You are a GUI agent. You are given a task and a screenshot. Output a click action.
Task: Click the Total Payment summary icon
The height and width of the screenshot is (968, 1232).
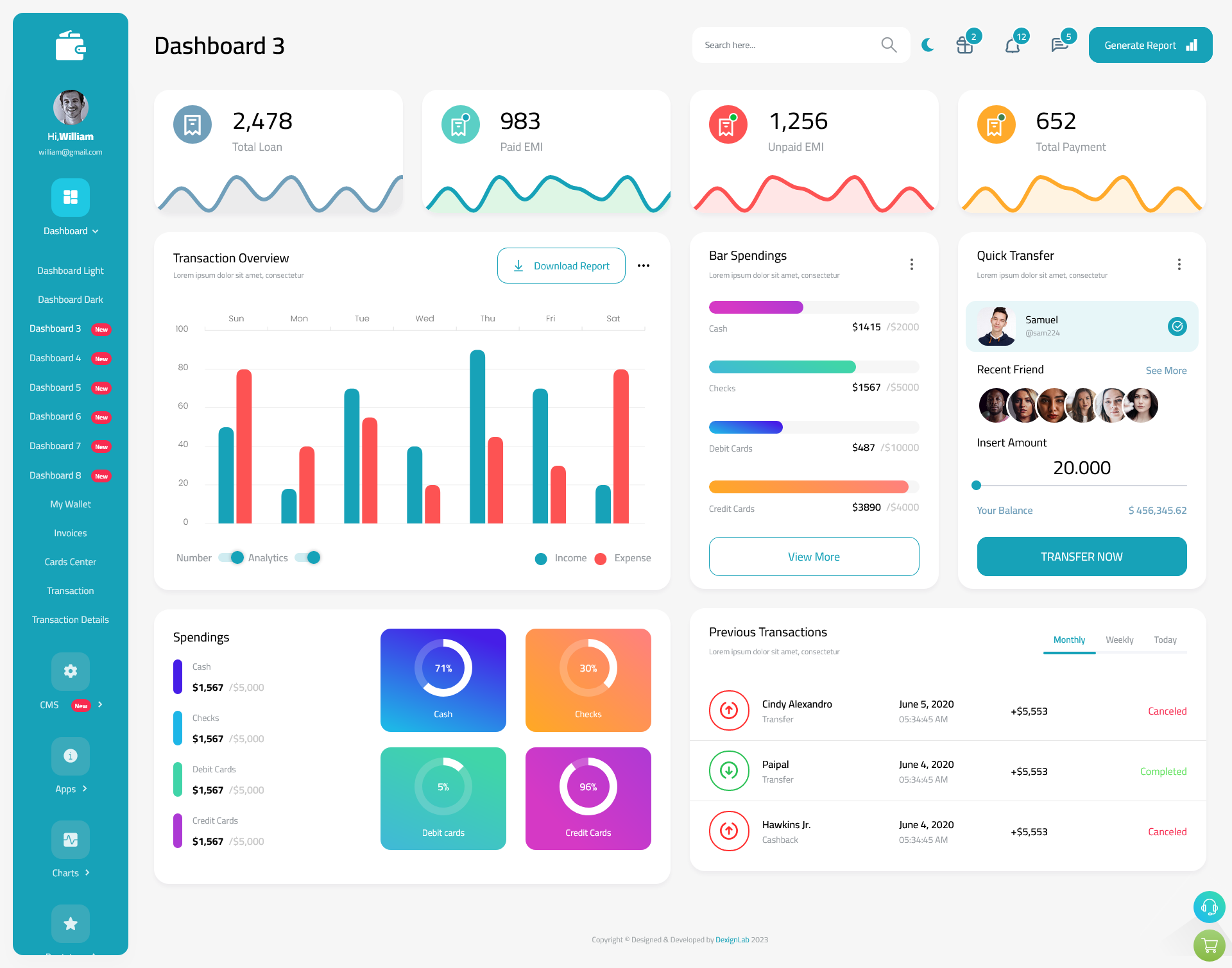click(996, 122)
